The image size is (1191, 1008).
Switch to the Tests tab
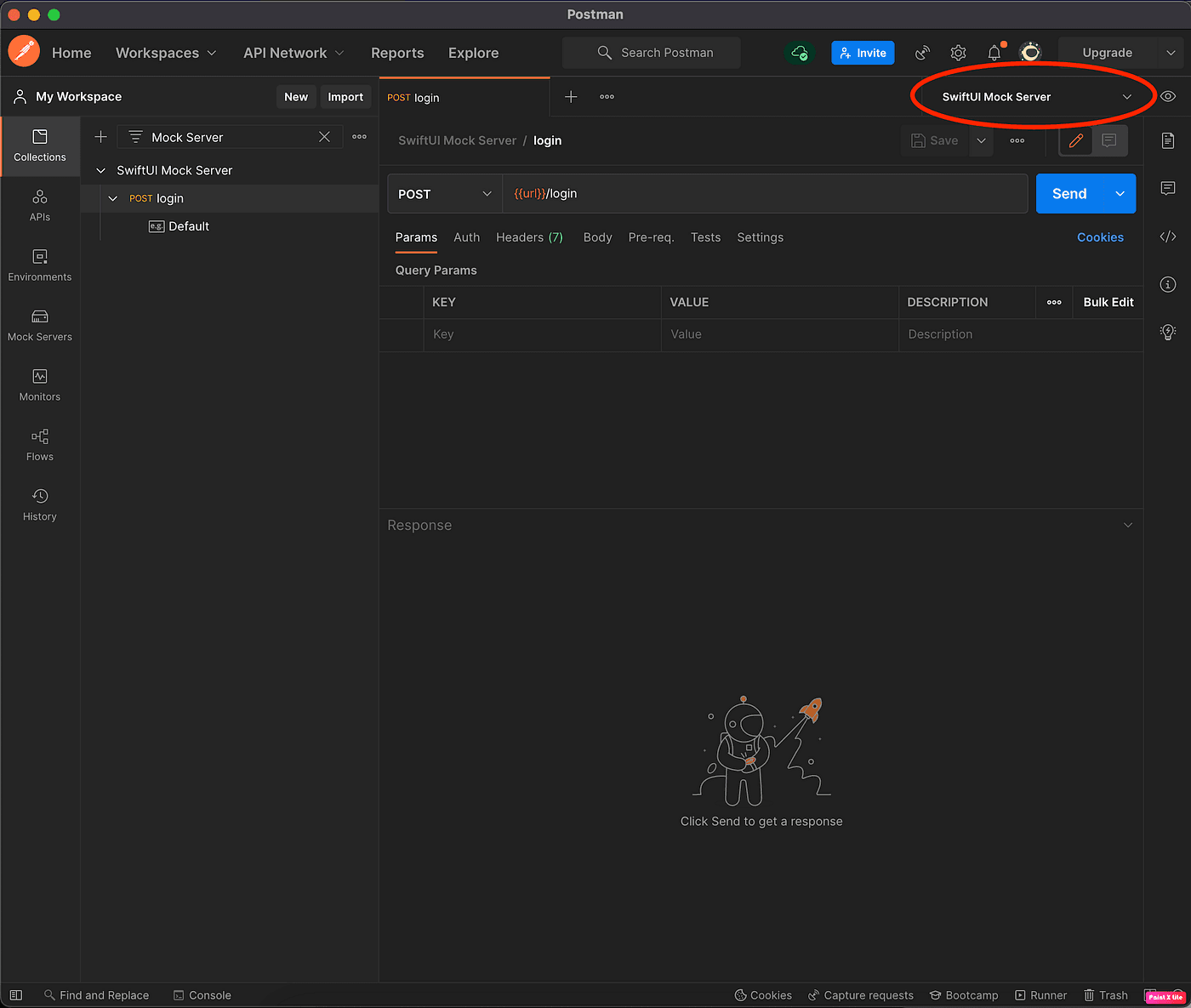[705, 237]
